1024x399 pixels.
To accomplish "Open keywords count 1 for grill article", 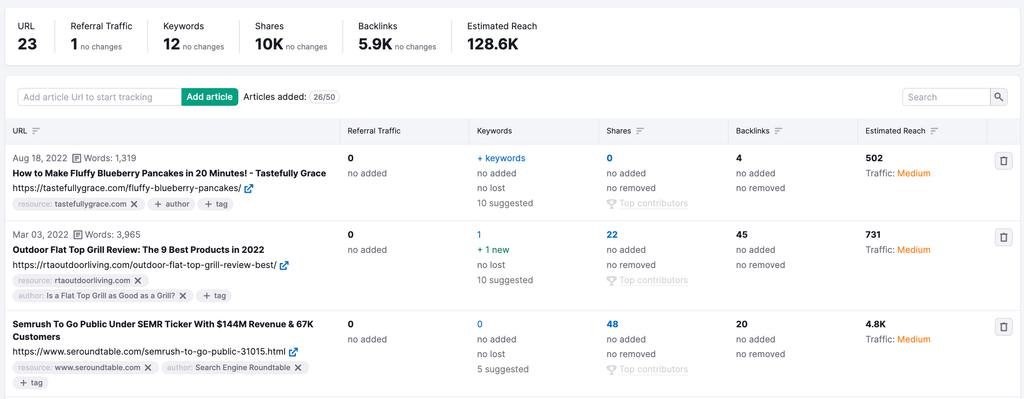I will coord(479,234).
